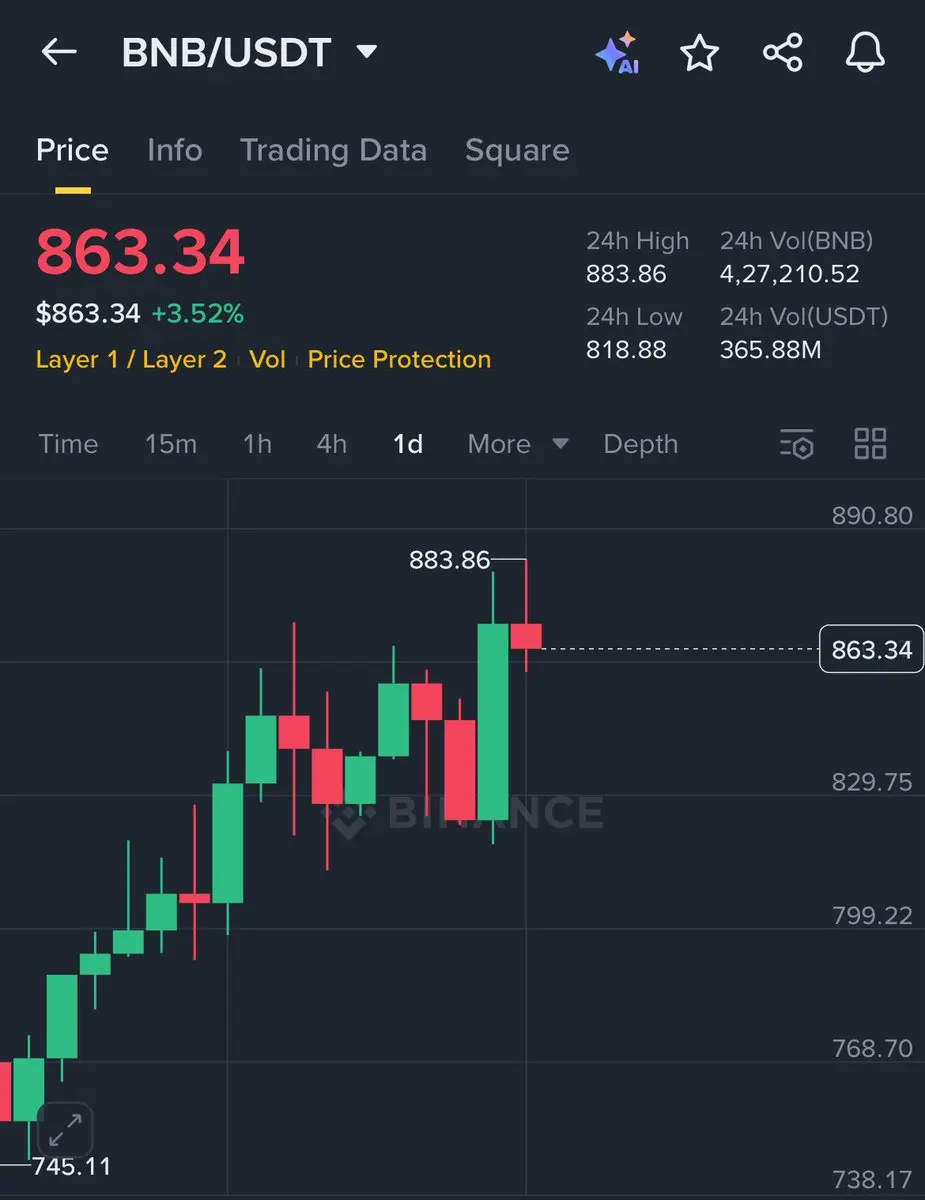Tap the Price Protection link
The height and width of the screenshot is (1200, 925).
click(x=399, y=360)
